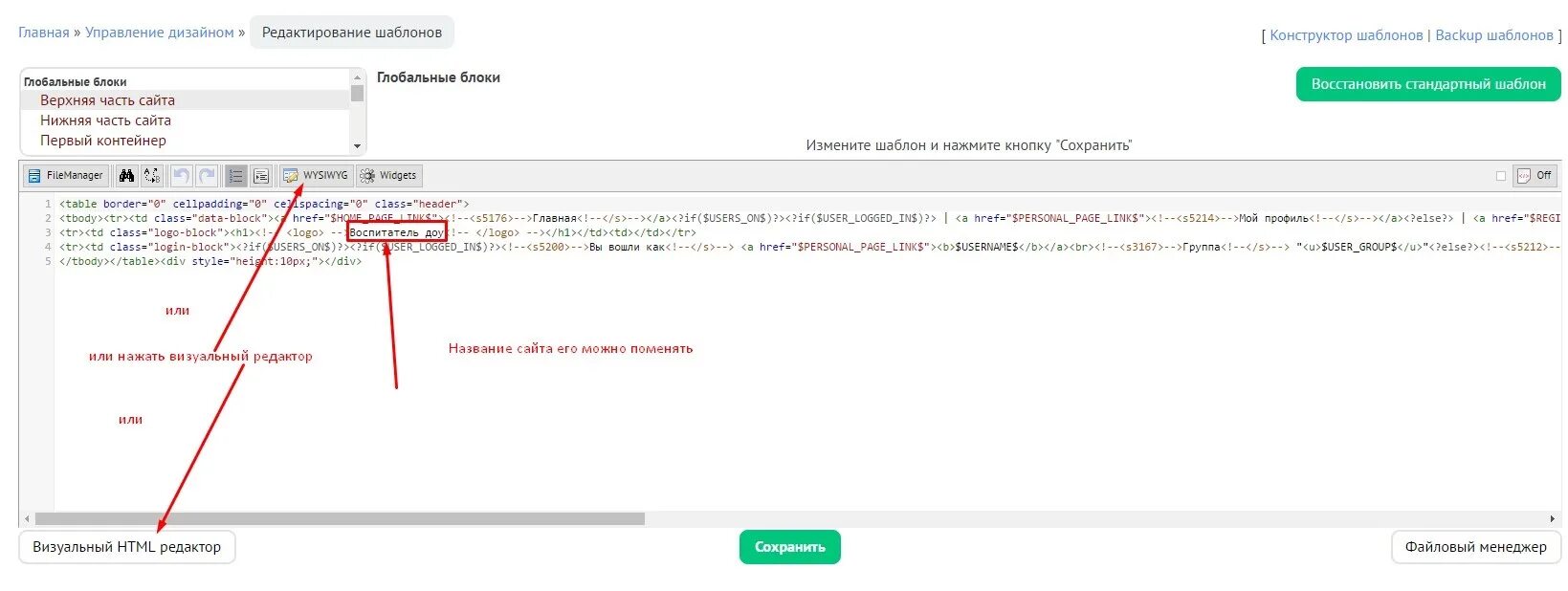The image size is (1568, 591).
Task: Click the block list scroll-up arrow
Action: pyautogui.click(x=358, y=77)
